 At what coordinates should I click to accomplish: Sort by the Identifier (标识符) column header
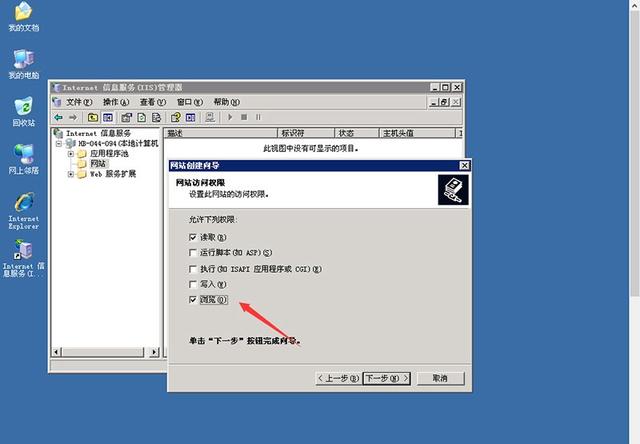click(306, 133)
